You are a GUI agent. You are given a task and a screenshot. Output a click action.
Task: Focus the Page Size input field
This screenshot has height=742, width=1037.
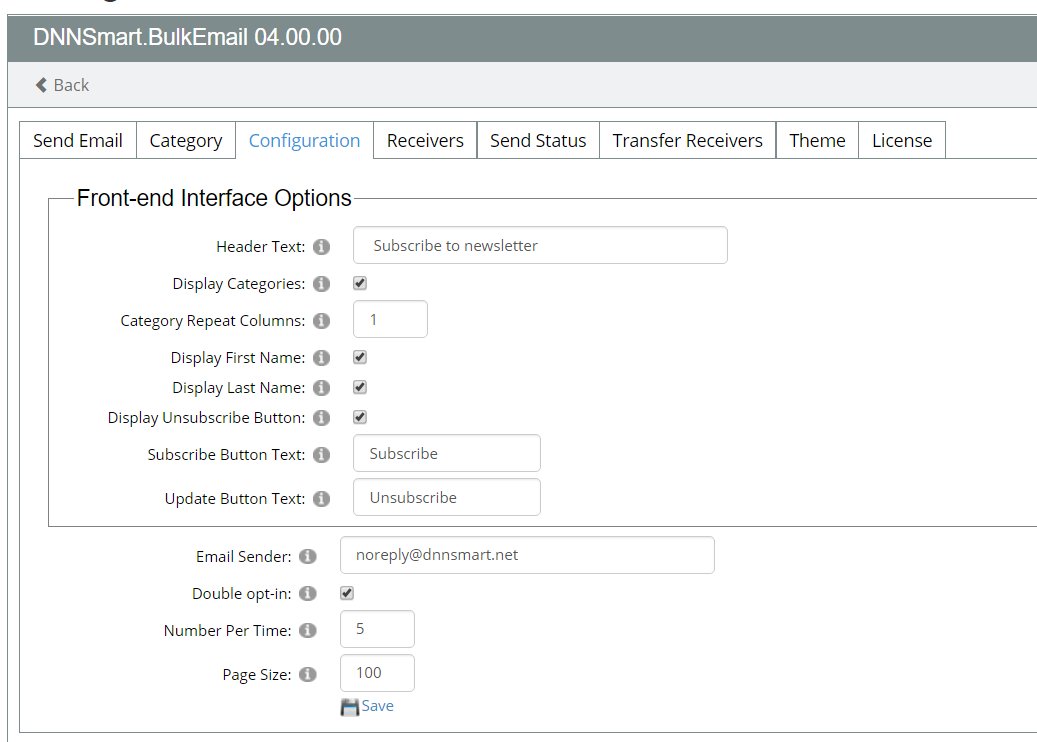377,673
